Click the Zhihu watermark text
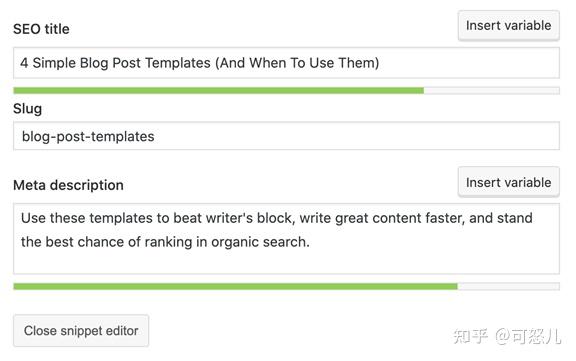 [507, 336]
